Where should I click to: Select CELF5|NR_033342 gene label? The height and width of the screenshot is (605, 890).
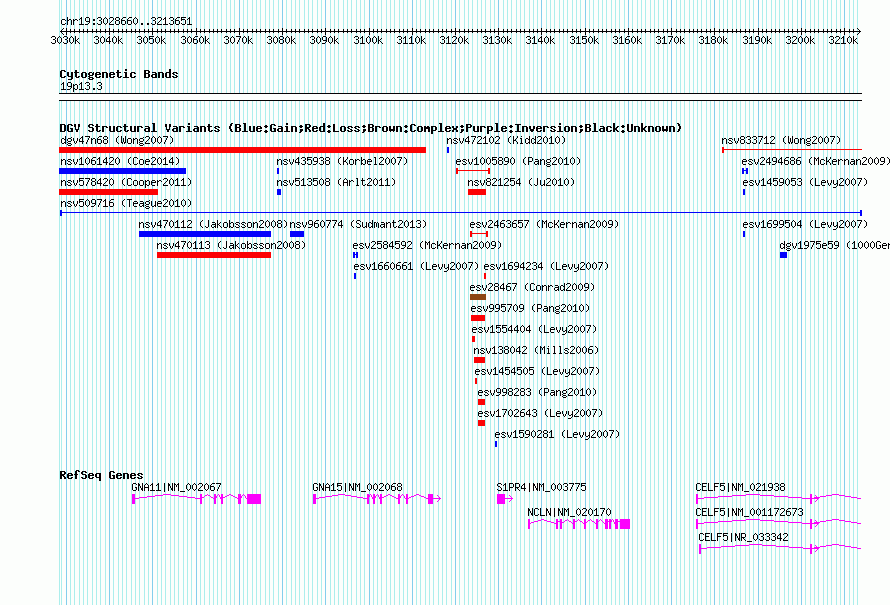[x=744, y=537]
